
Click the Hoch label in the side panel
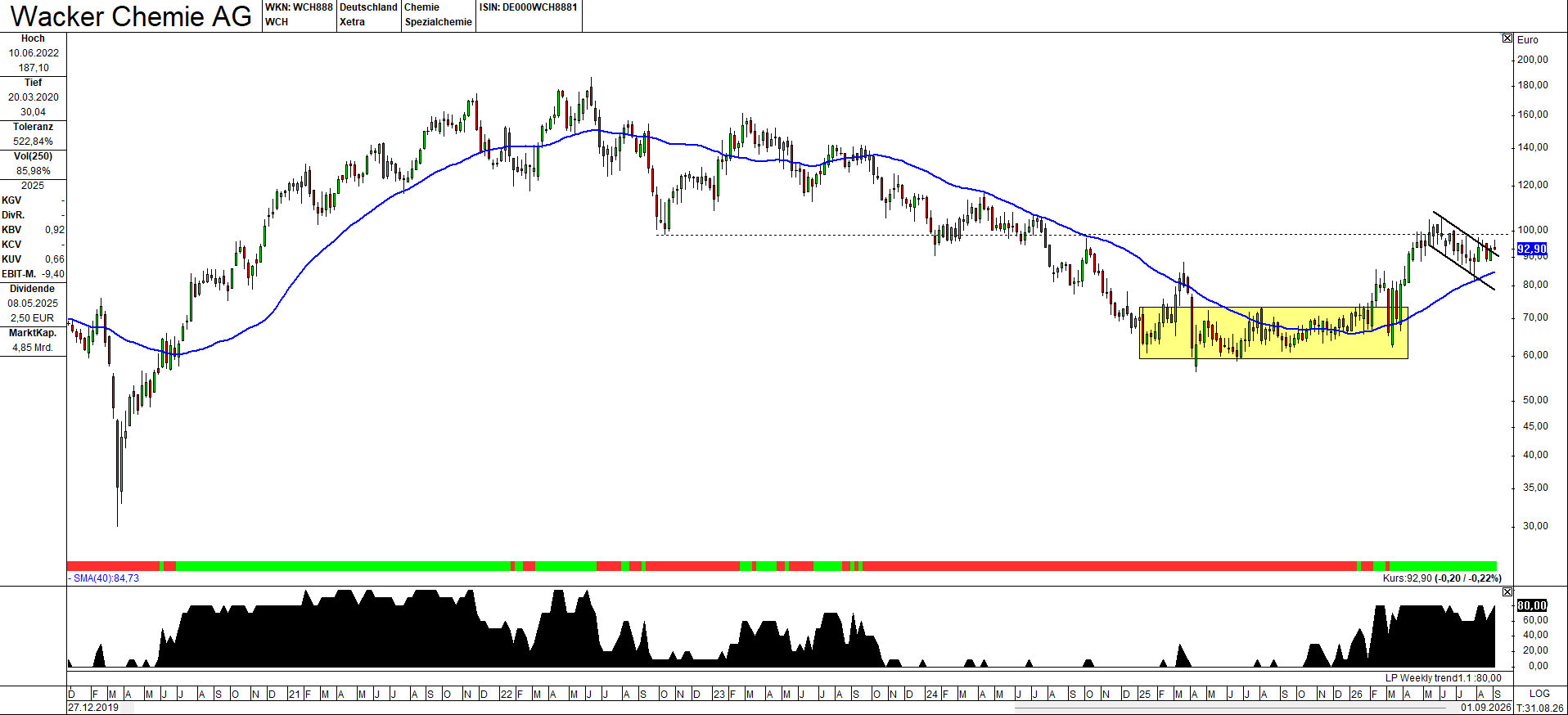(x=33, y=38)
